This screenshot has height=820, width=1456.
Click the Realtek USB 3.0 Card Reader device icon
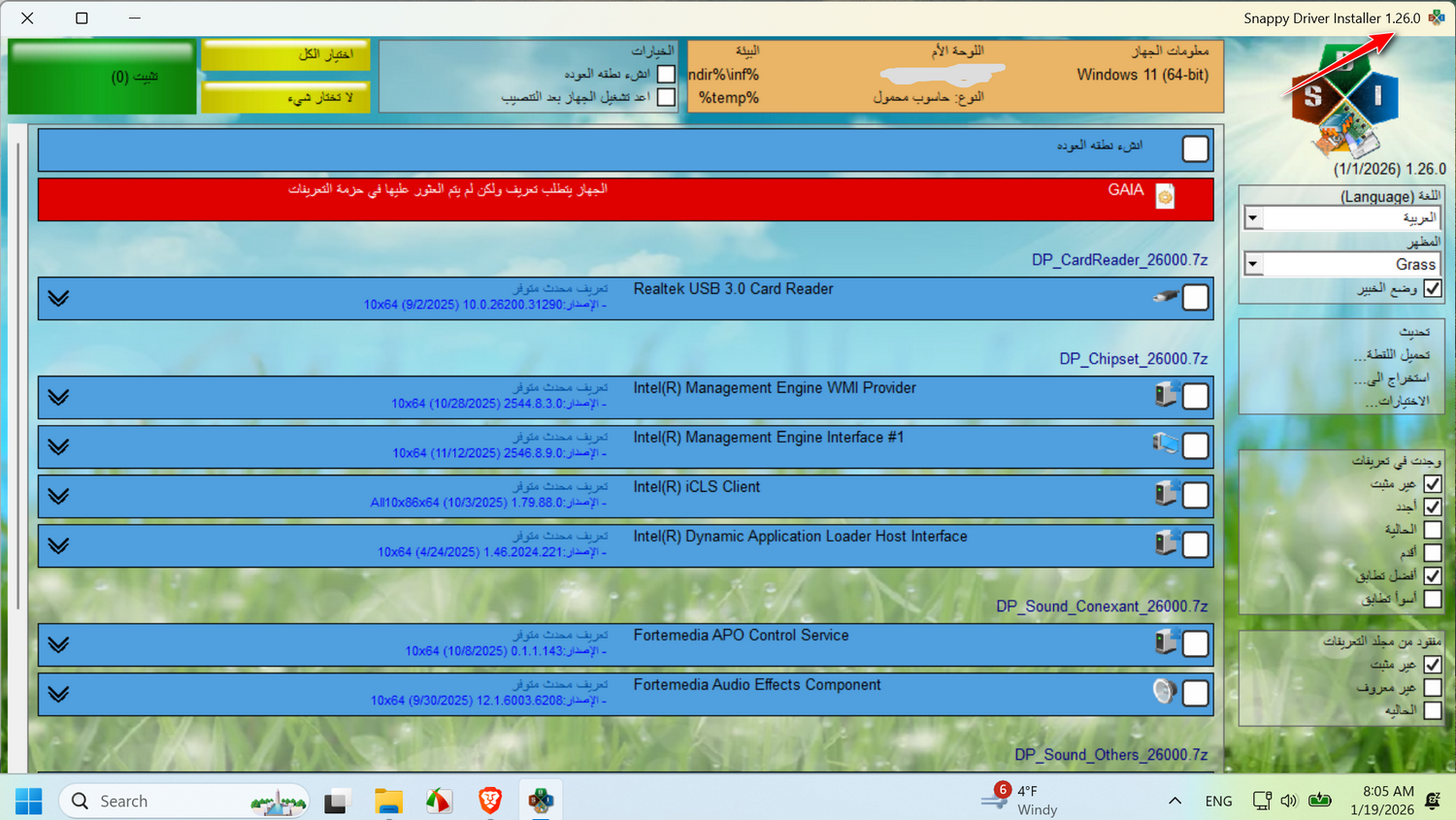[1165, 296]
